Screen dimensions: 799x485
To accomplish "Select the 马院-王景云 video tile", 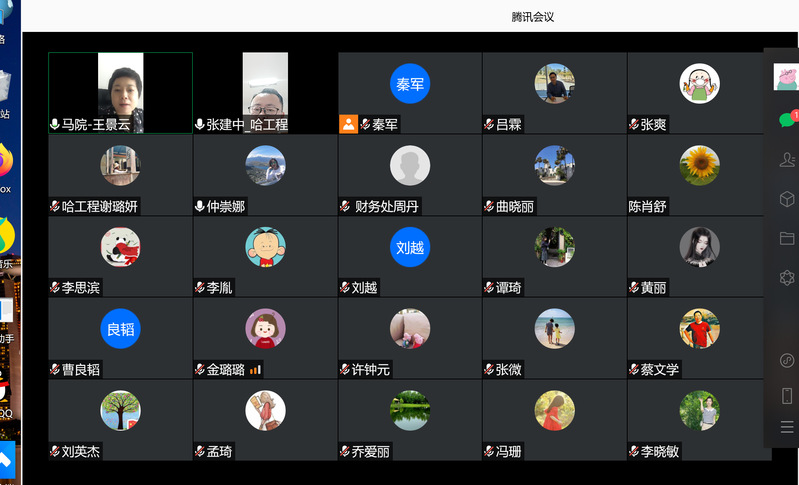I will coord(120,92).
